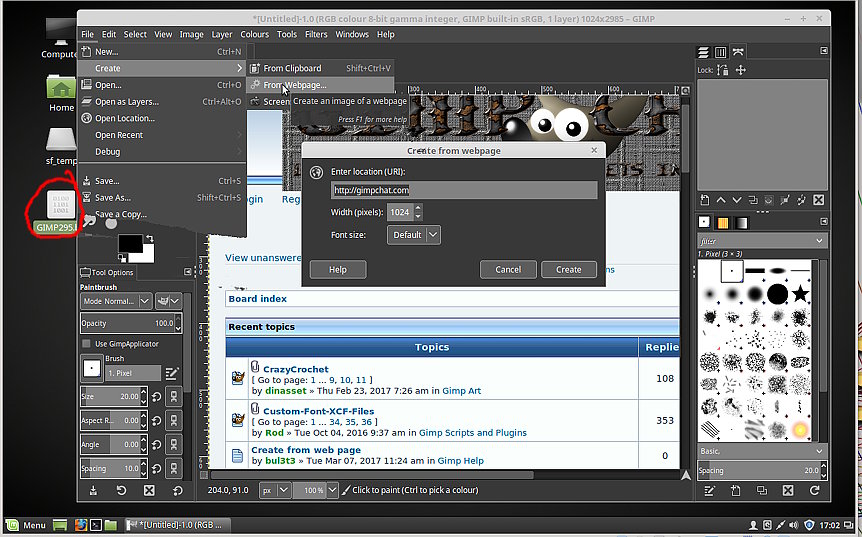Expand the paint Mode Normal dropdown
Image resolution: width=862 pixels, height=537 pixels.
116,301
